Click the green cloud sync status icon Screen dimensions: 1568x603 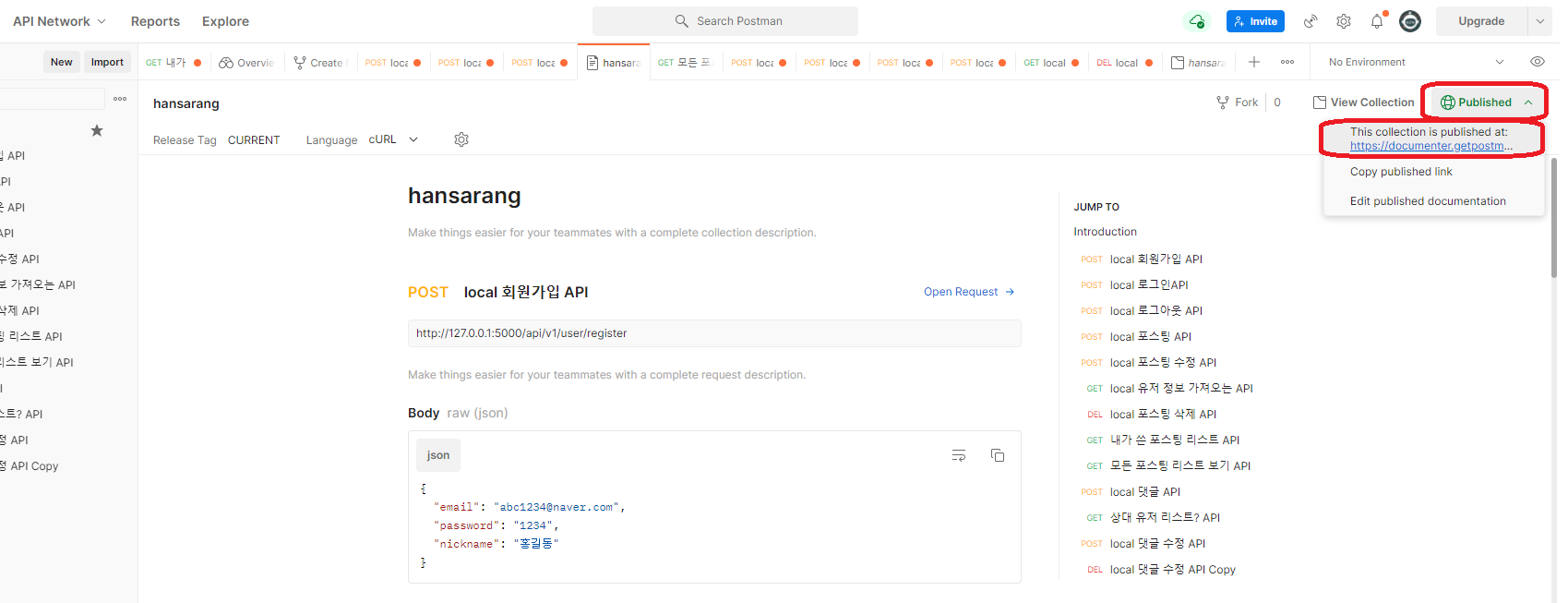[1197, 21]
